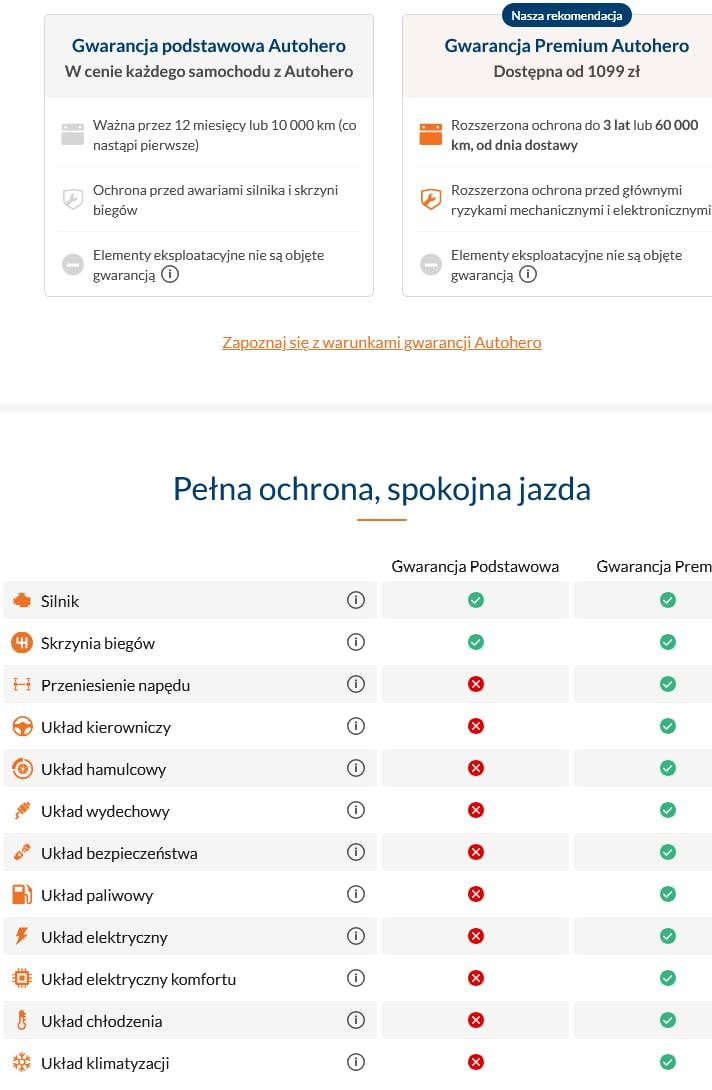
Task: Open the Autohero warranty terms link
Action: [381, 342]
